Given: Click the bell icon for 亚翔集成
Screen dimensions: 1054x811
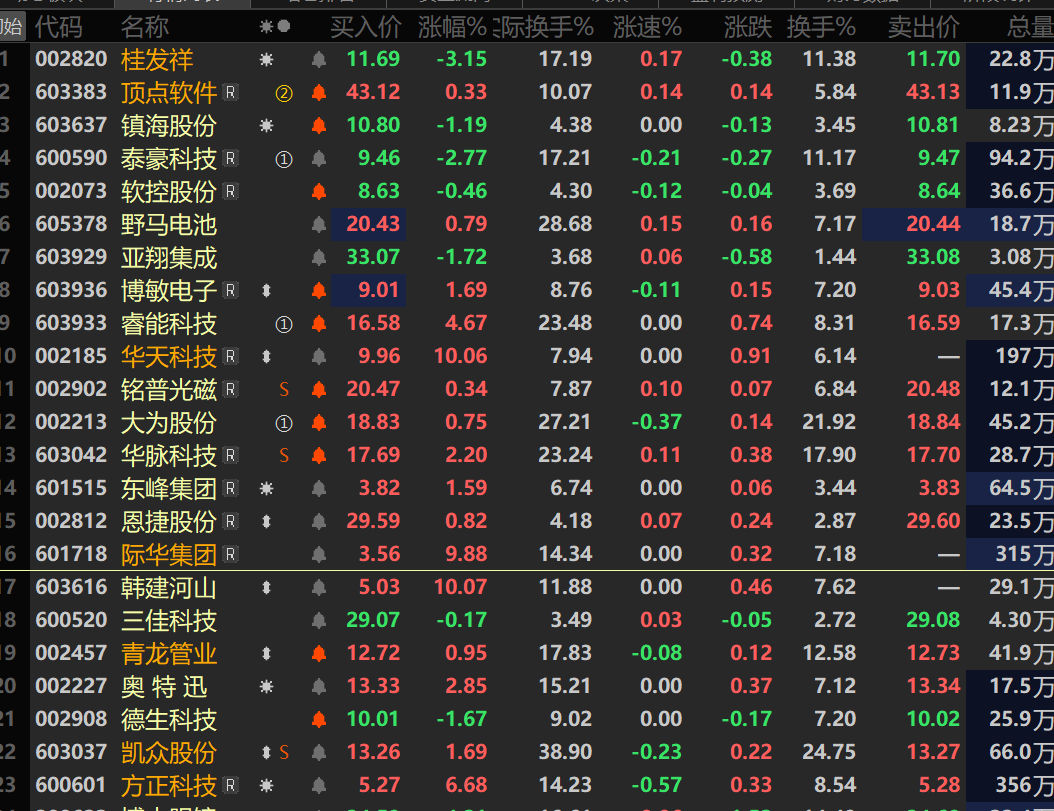Looking at the screenshot, I should pyautogui.click(x=319, y=258).
